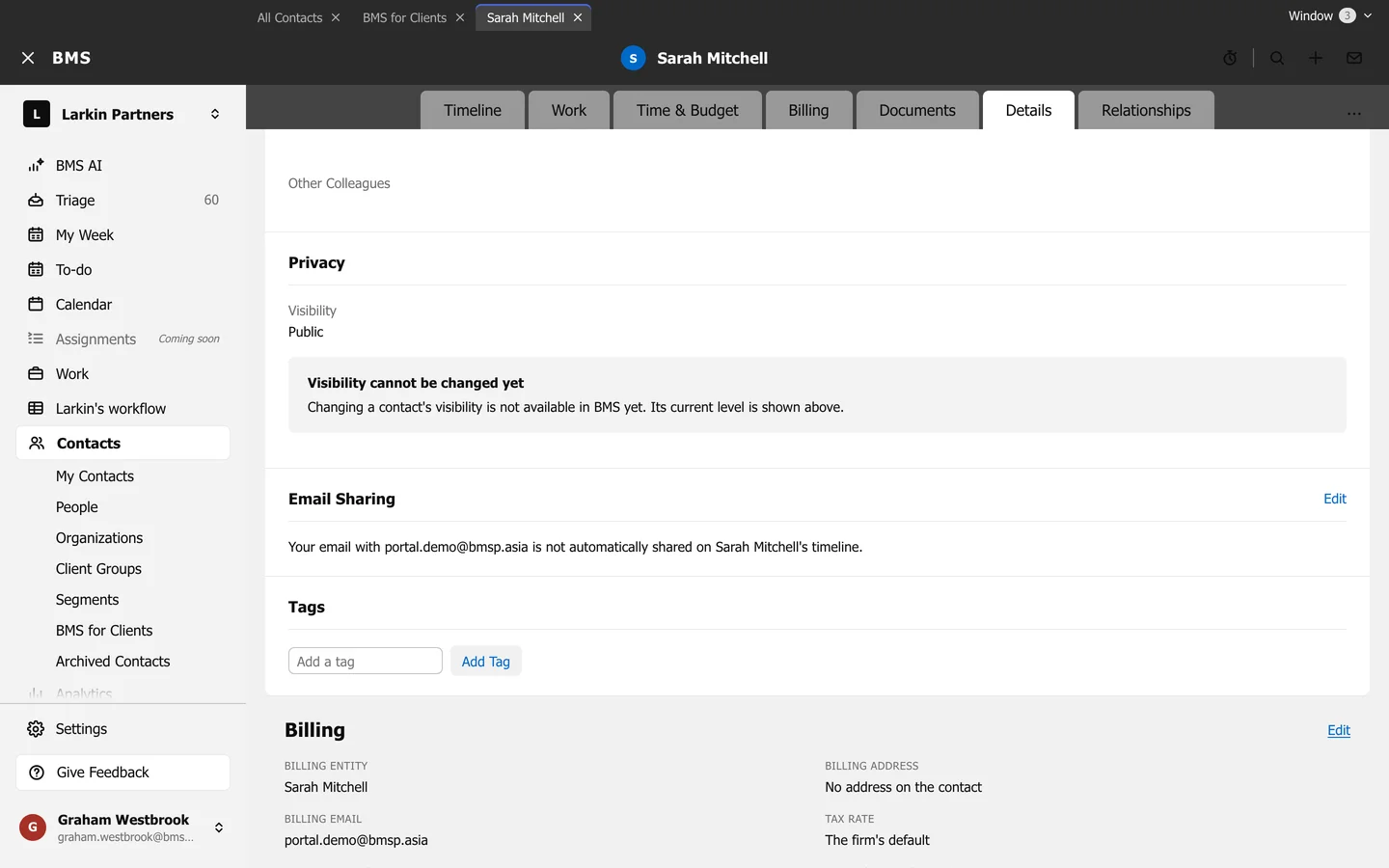Focus the Add a tag input field
The height and width of the screenshot is (868, 1389).
(366, 661)
